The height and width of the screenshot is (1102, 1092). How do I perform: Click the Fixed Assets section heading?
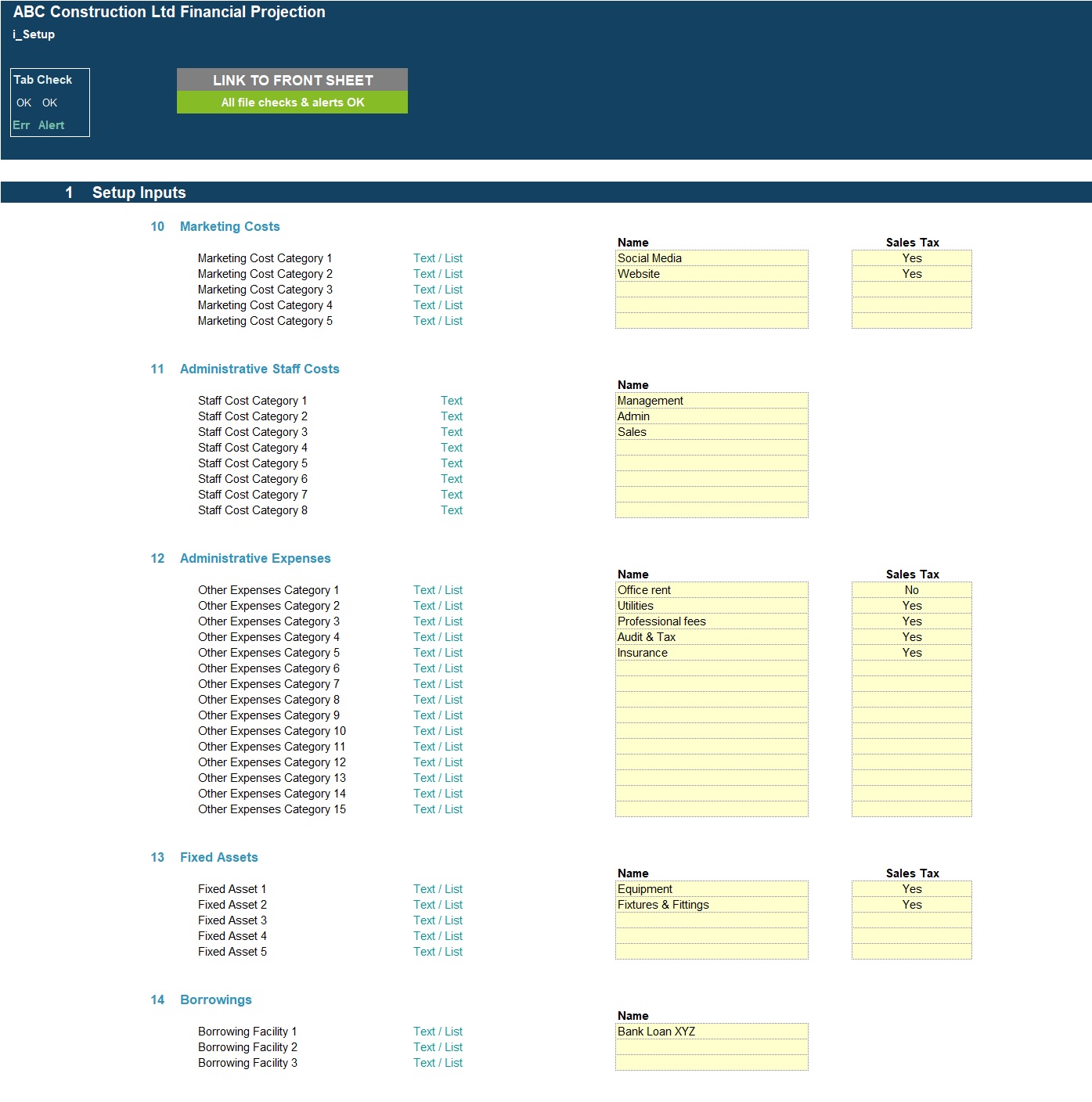(218, 857)
